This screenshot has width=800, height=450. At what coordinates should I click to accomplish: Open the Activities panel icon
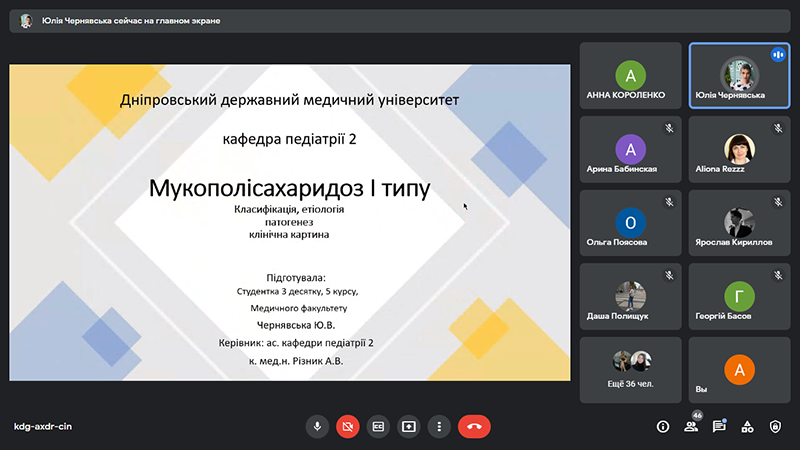(746, 426)
